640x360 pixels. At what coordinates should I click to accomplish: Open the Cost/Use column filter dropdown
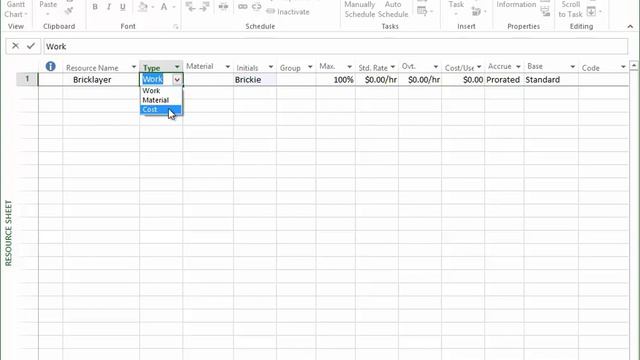(479, 67)
